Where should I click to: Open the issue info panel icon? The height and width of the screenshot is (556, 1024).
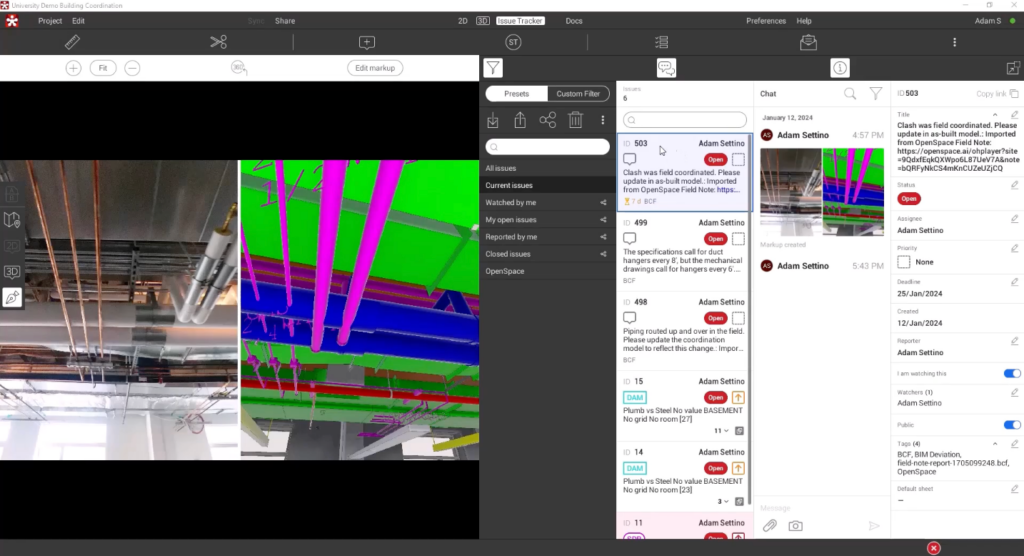click(840, 68)
